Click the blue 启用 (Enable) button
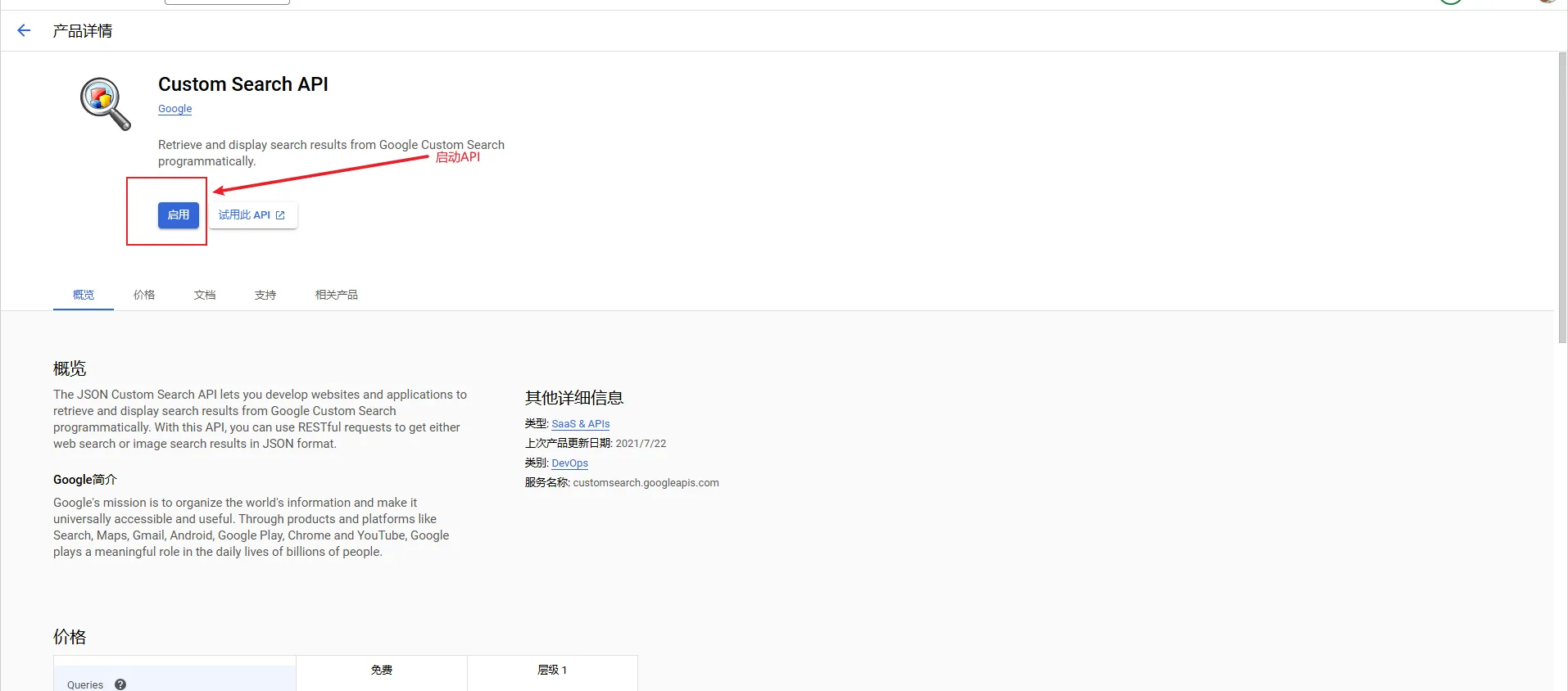 [x=179, y=215]
